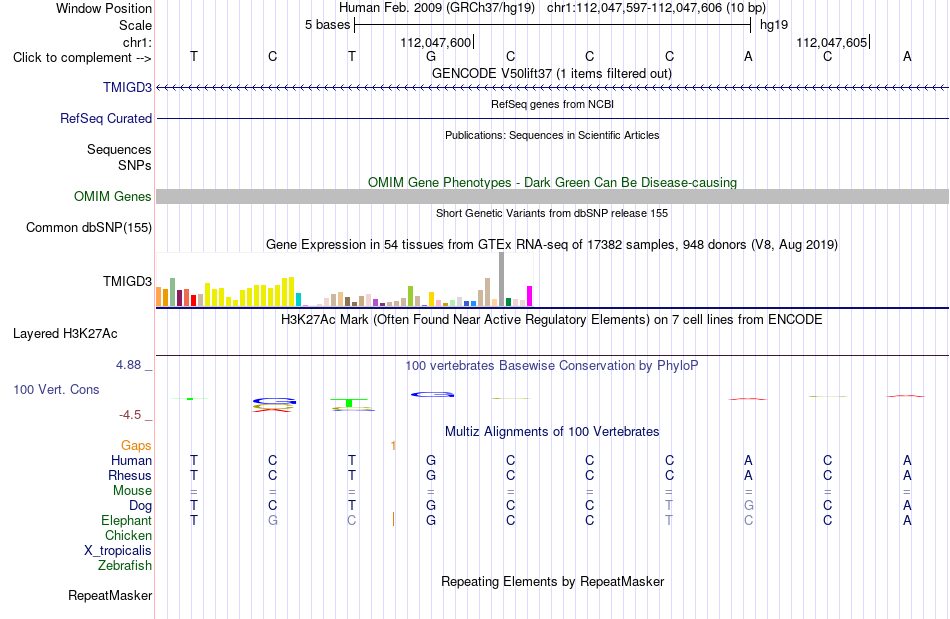Click the OMIM Genes label

point(112,196)
